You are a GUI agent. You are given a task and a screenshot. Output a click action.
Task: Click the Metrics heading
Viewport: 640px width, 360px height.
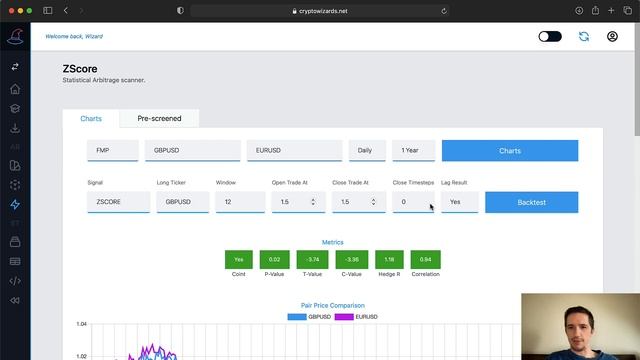(x=333, y=242)
